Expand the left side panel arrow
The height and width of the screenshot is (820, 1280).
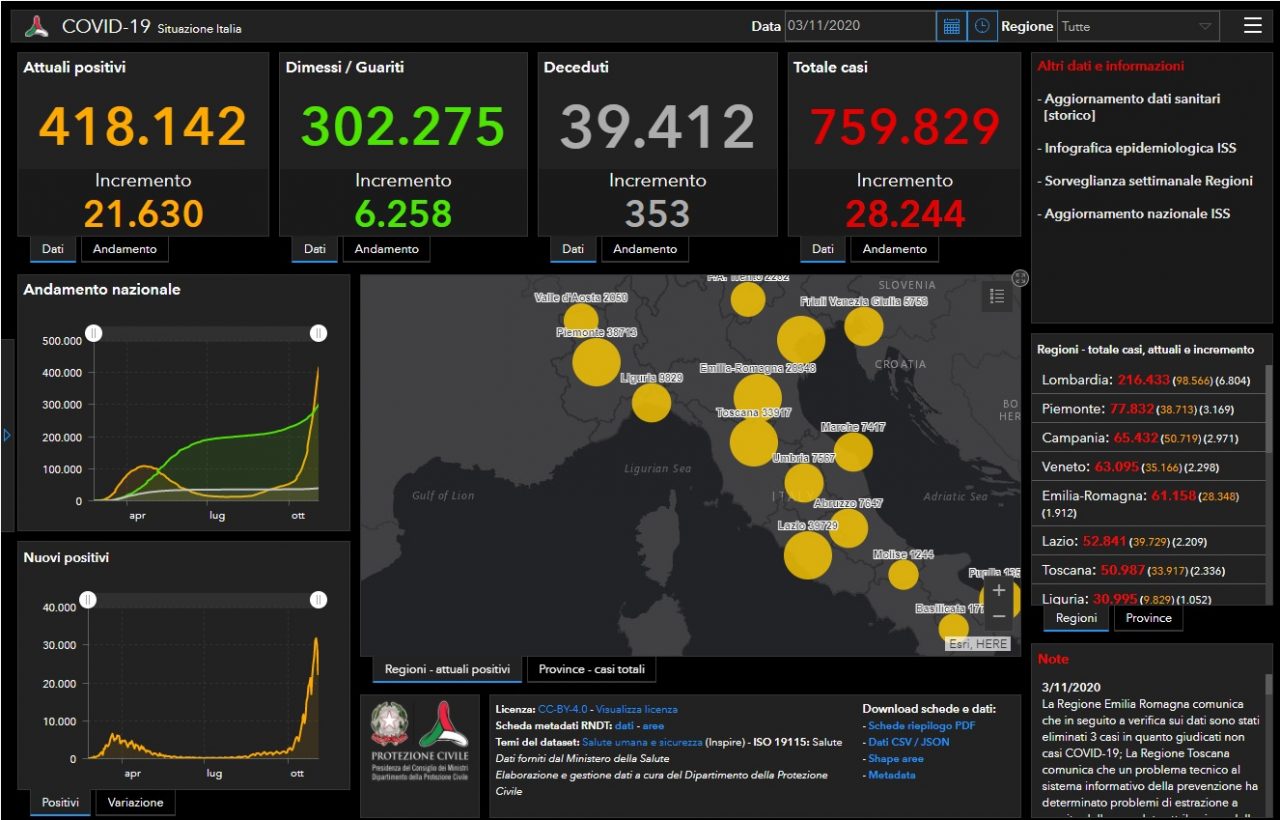[x=7, y=436]
